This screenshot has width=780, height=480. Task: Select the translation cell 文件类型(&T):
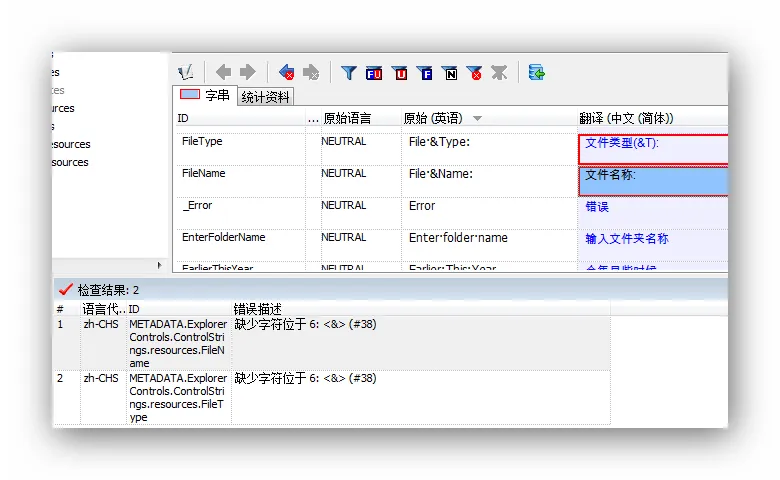[650, 146]
